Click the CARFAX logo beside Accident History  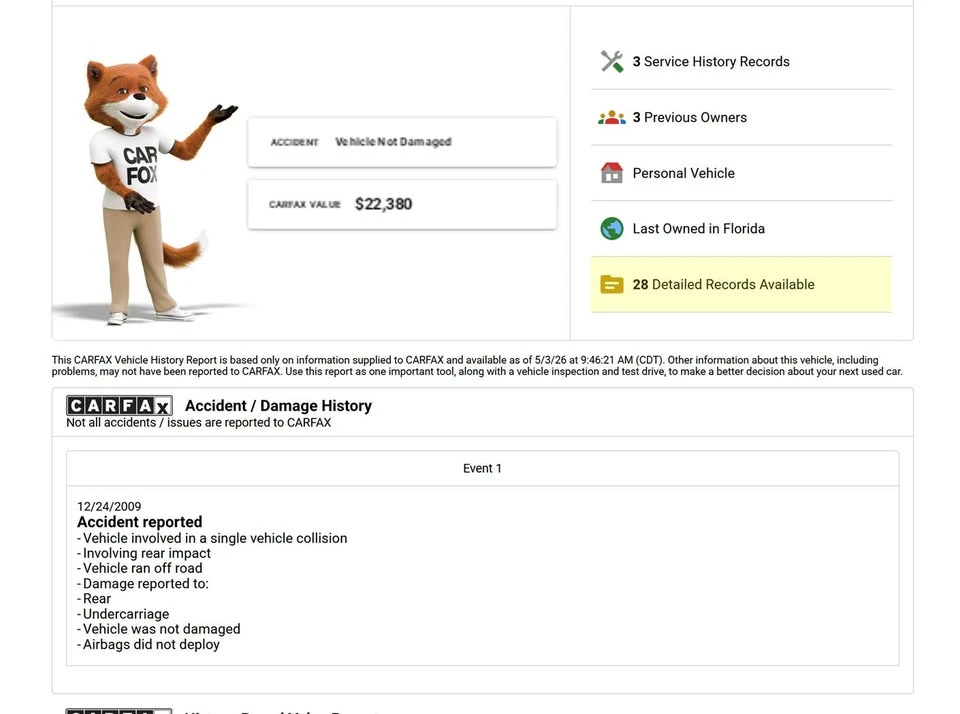[x=119, y=405]
